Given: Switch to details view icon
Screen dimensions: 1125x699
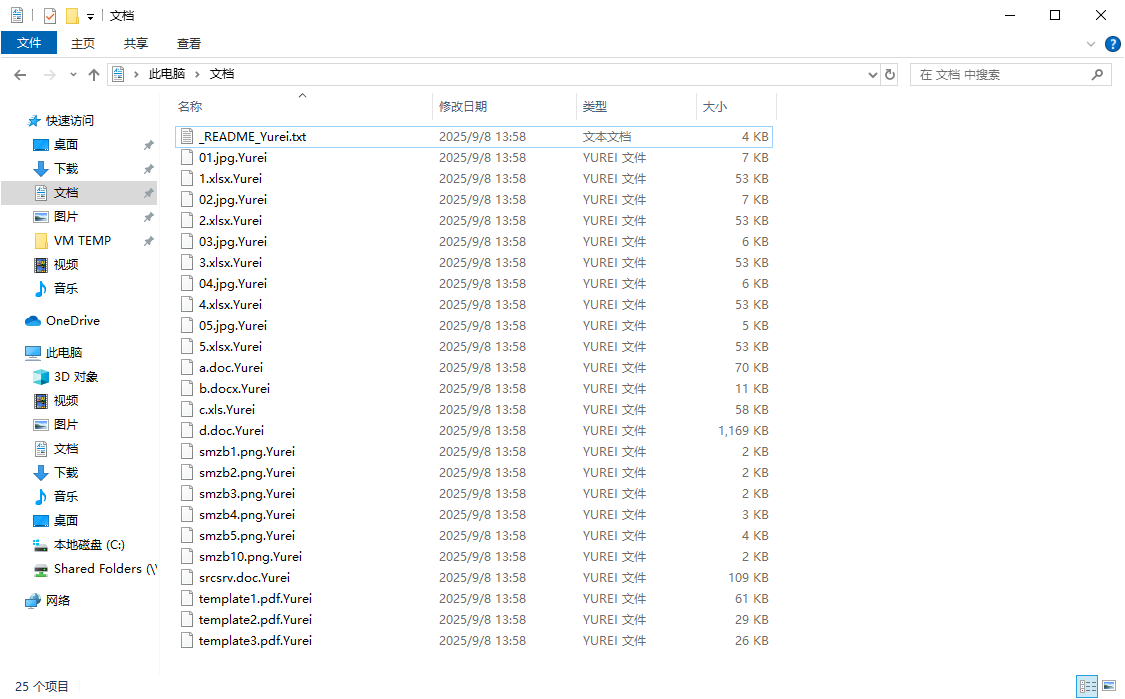Looking at the screenshot, I should coord(1087,686).
